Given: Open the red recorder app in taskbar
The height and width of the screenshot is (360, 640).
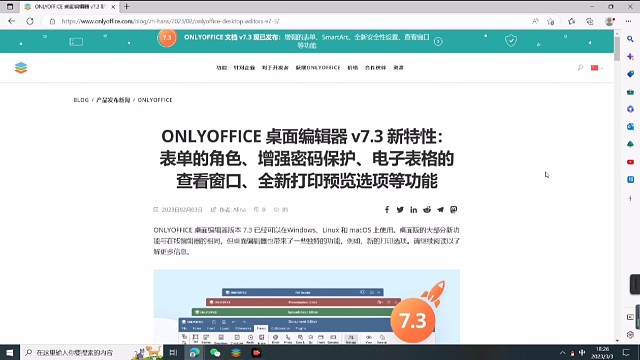Looking at the screenshot, I should point(257,352).
